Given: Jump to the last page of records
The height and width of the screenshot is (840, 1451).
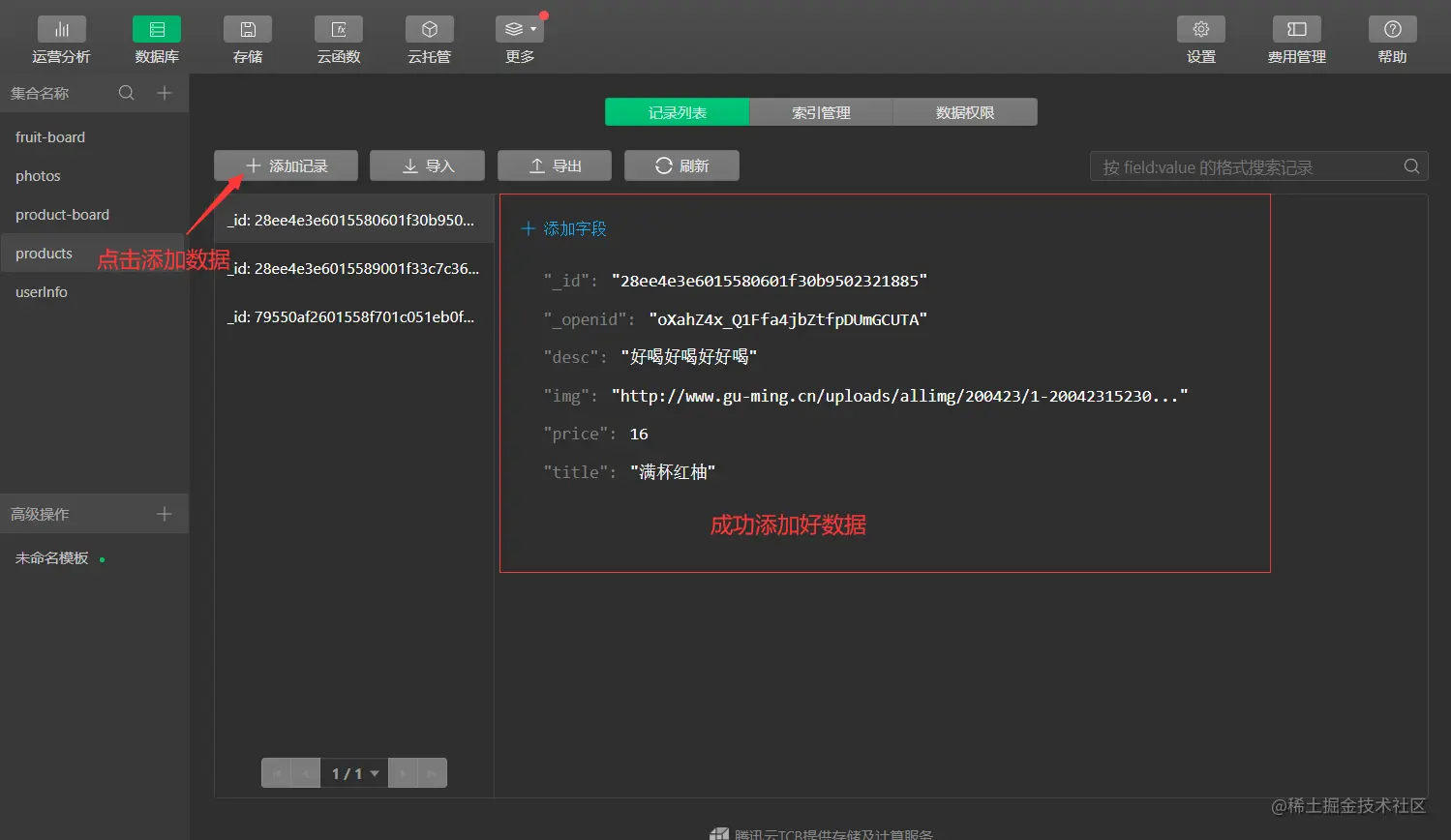Looking at the screenshot, I should tap(432, 773).
